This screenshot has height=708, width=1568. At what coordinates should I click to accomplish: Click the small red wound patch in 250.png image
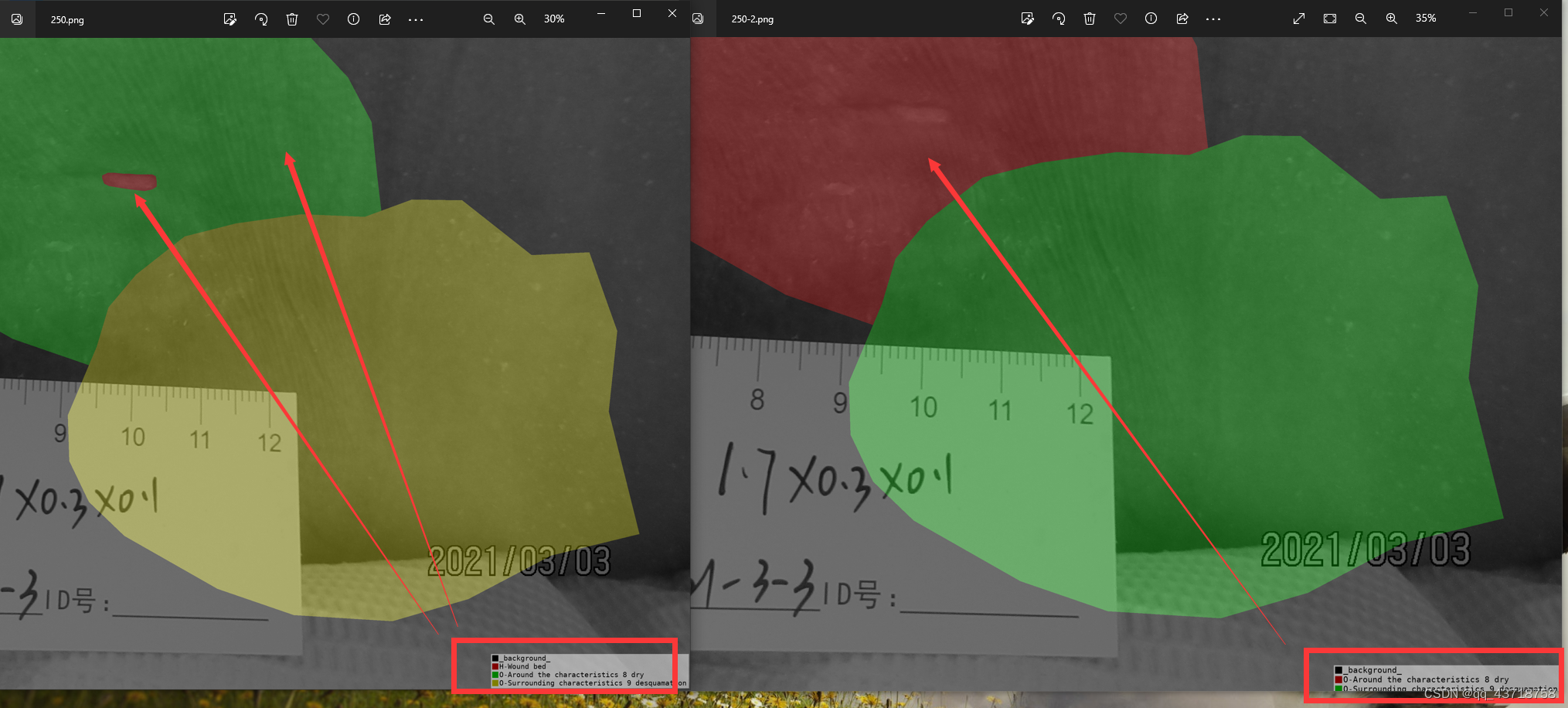[x=130, y=181]
